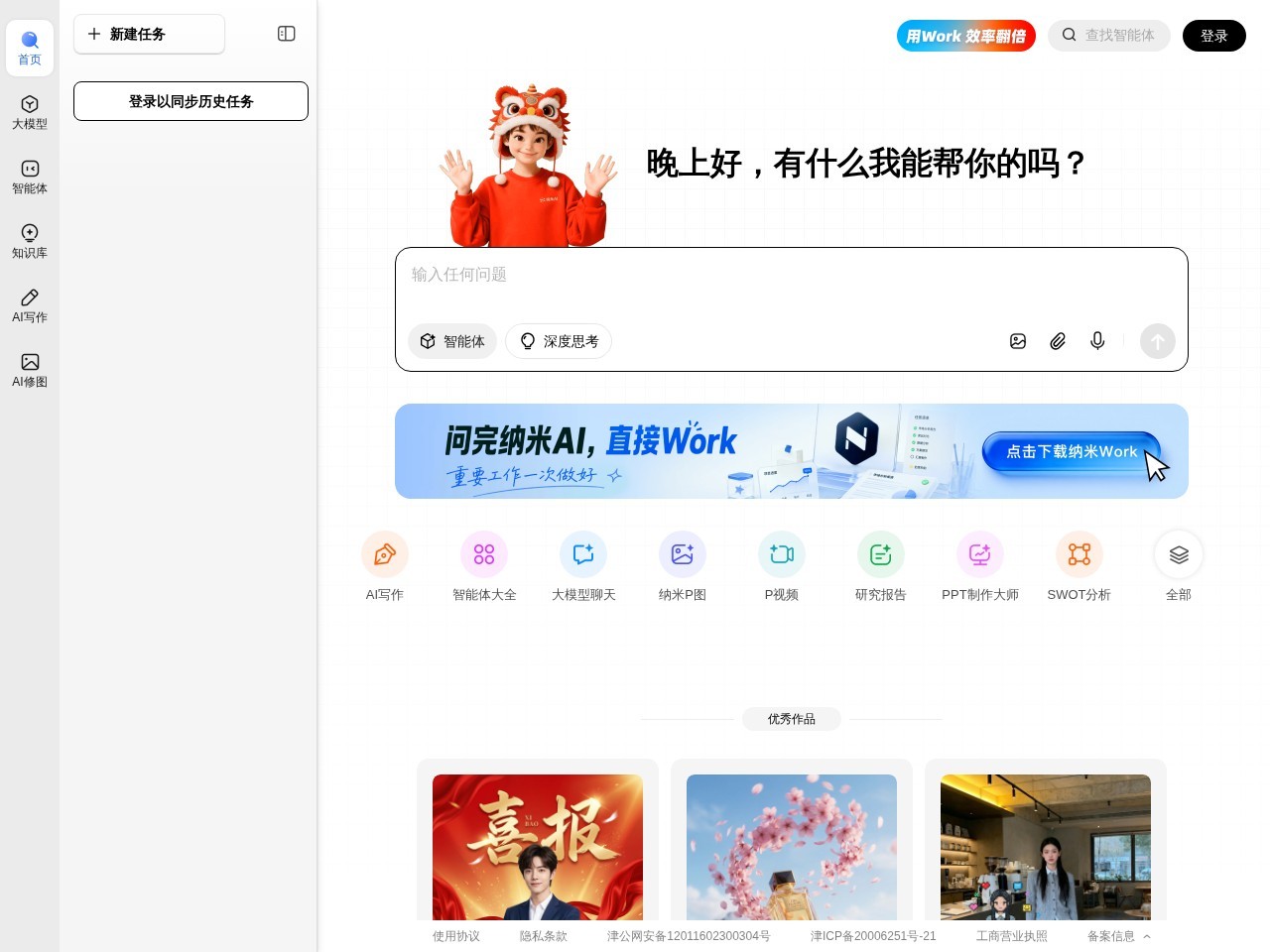Open the PPT制作大师 shortcut

pos(980,567)
